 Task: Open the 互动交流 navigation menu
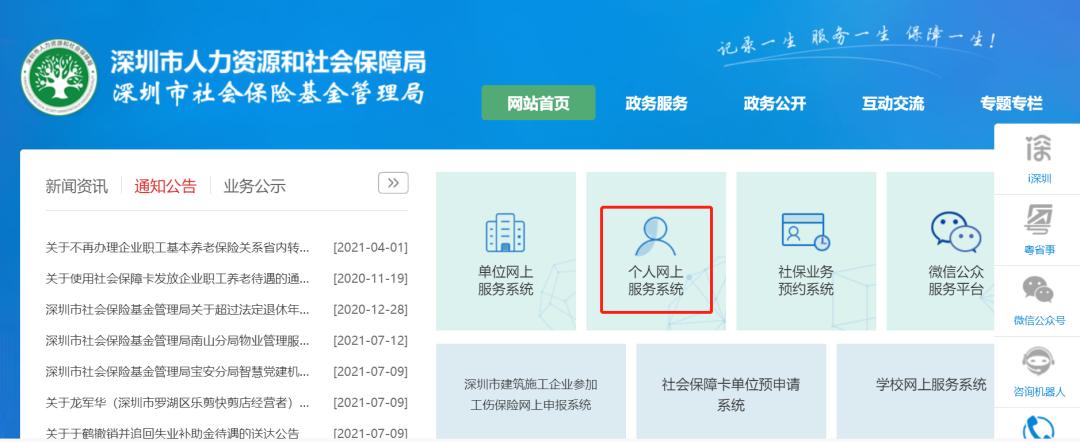893,103
